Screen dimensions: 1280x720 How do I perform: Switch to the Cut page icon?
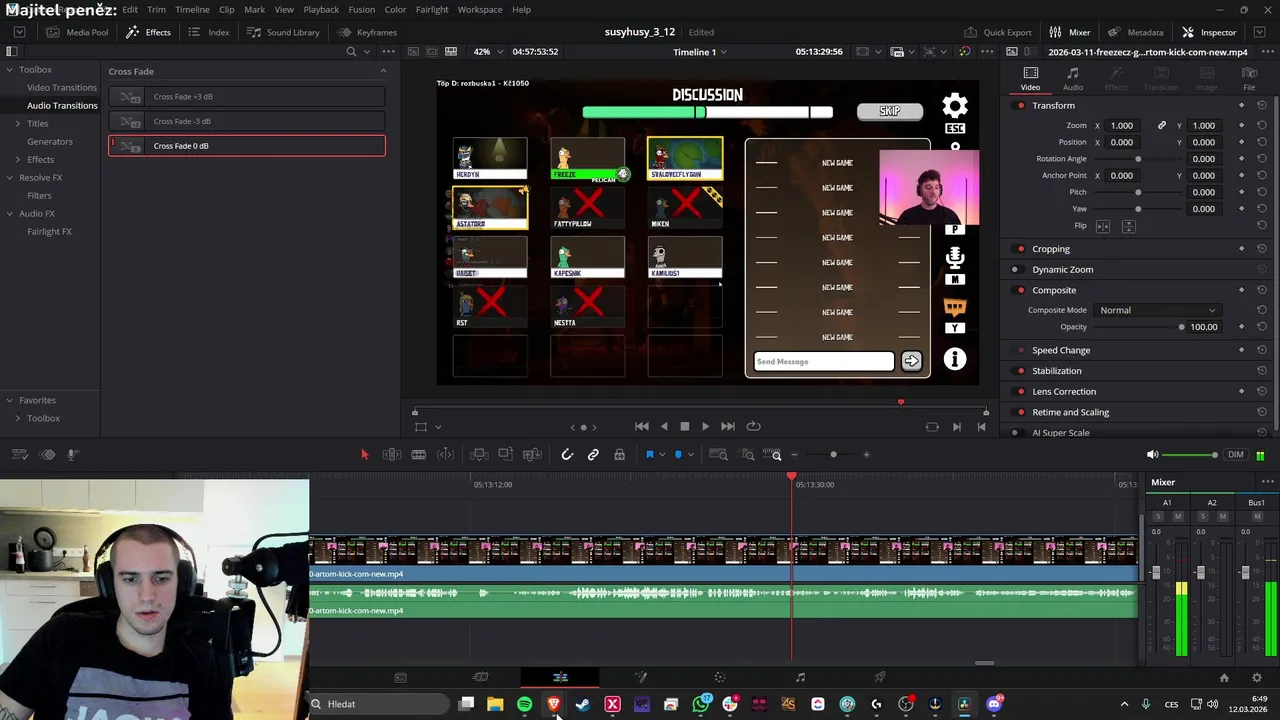(x=480, y=678)
